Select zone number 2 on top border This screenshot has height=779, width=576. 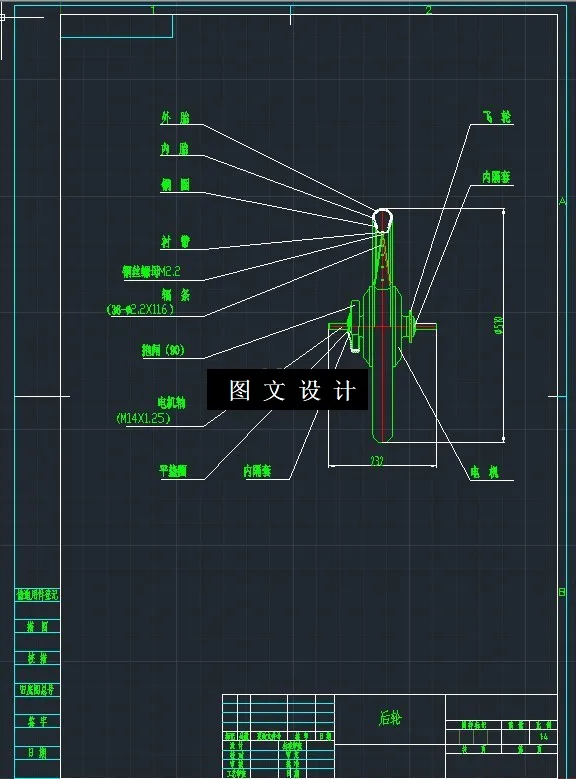428,9
